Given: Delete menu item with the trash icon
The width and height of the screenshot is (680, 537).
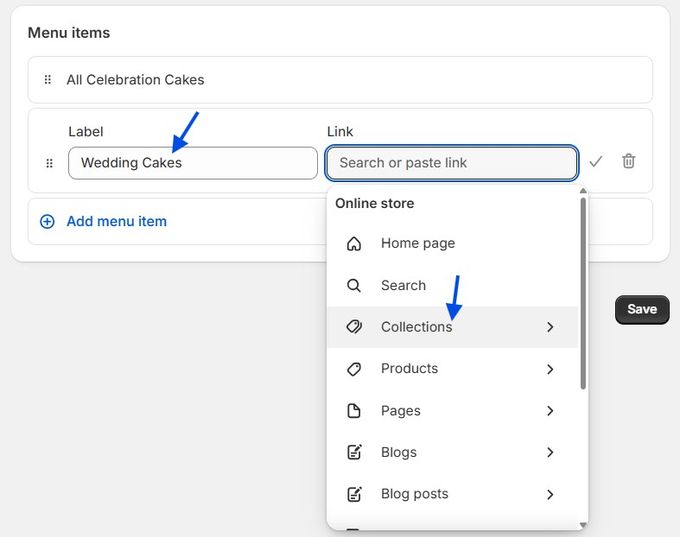Looking at the screenshot, I should click(629, 161).
